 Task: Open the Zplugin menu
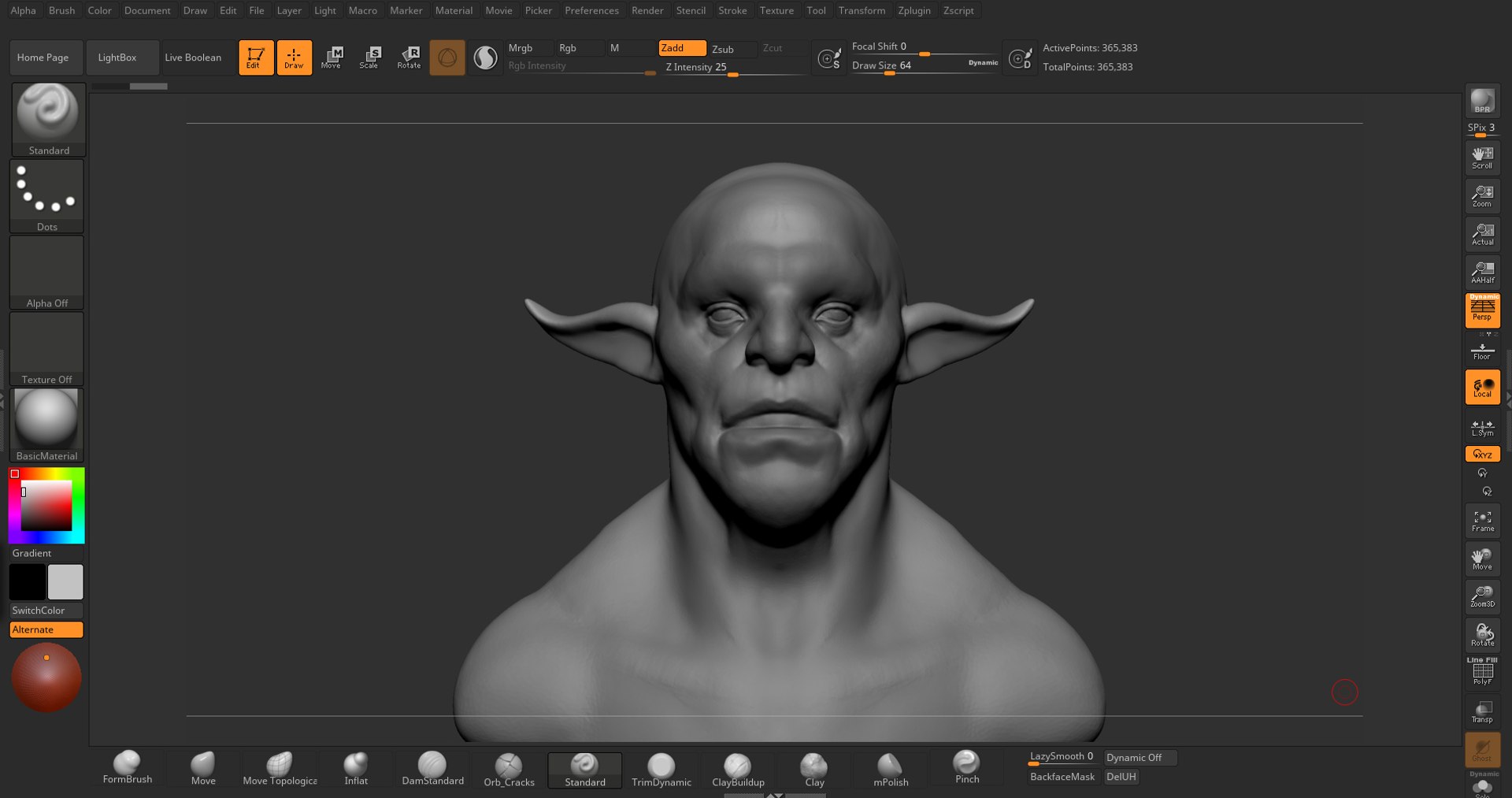pos(914,10)
